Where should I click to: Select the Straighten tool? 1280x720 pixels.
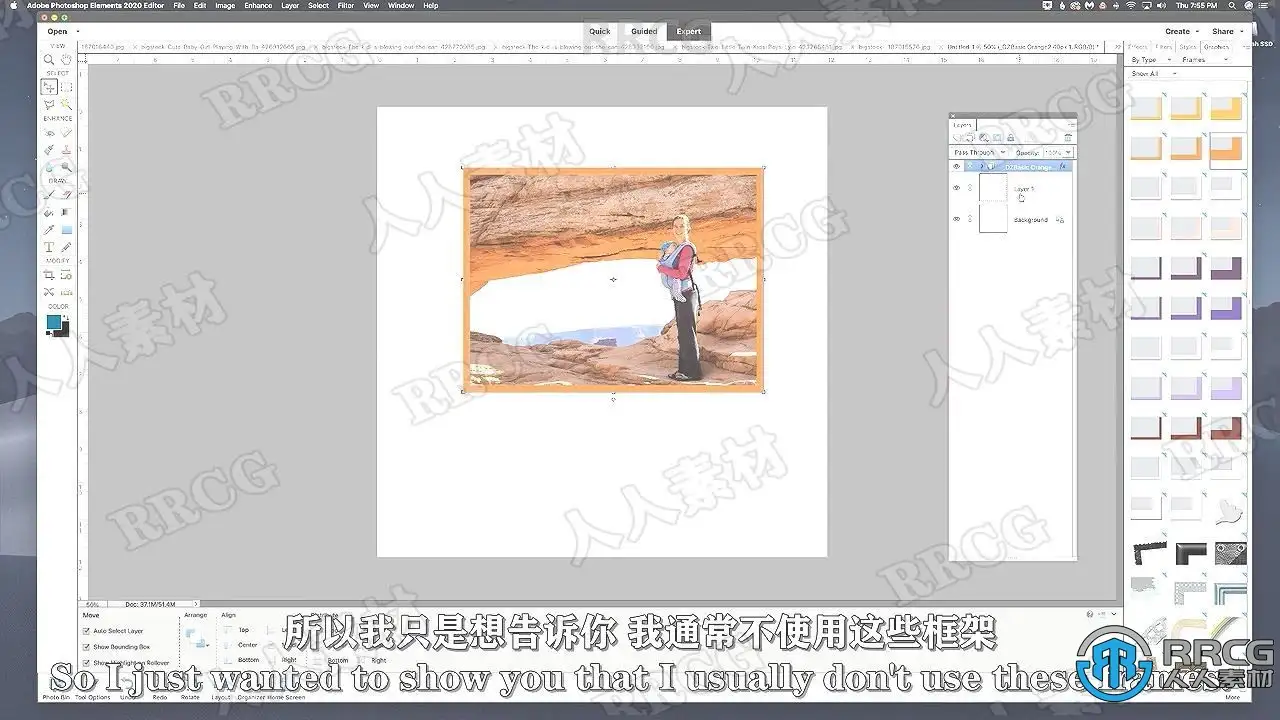(66, 291)
